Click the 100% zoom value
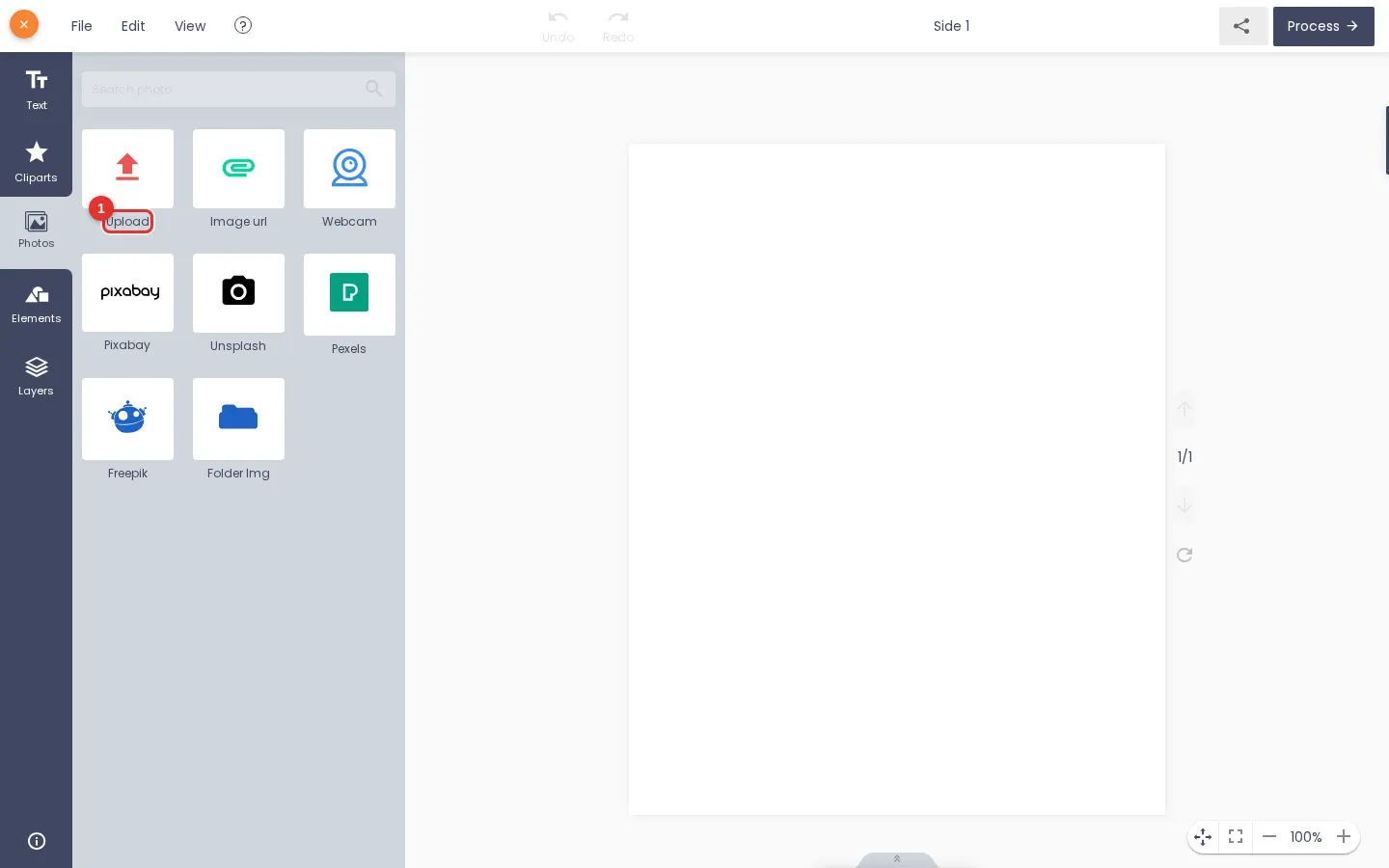The width and height of the screenshot is (1389, 868). (1306, 837)
